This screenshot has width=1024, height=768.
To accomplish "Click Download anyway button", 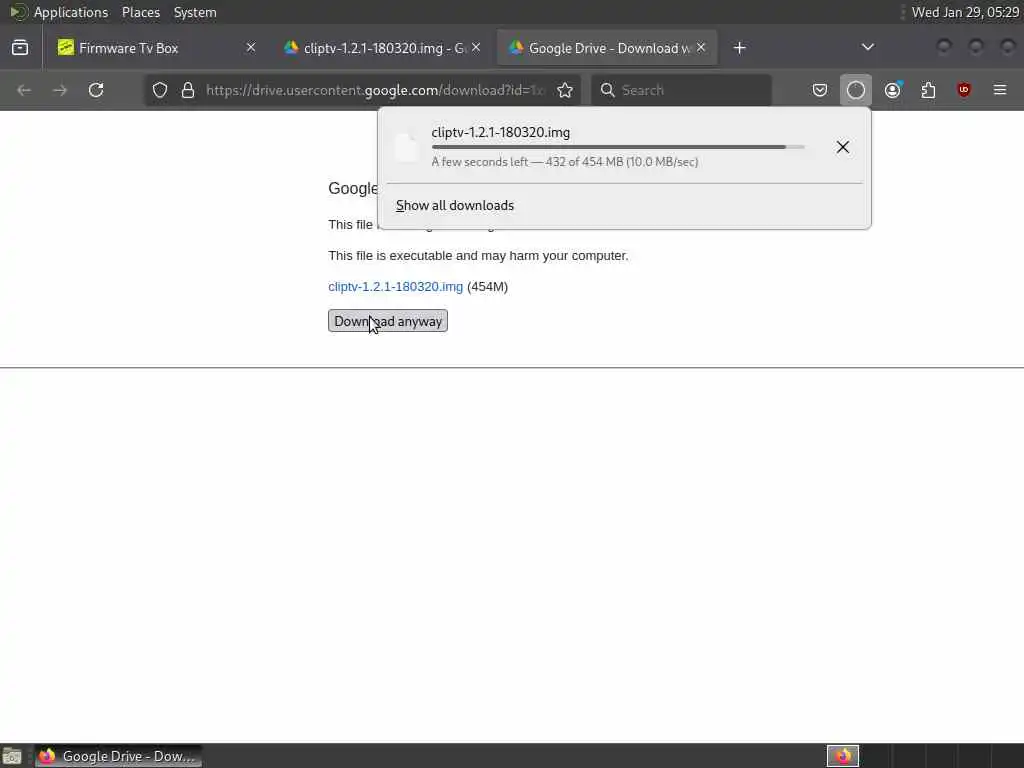I will point(388,321).
